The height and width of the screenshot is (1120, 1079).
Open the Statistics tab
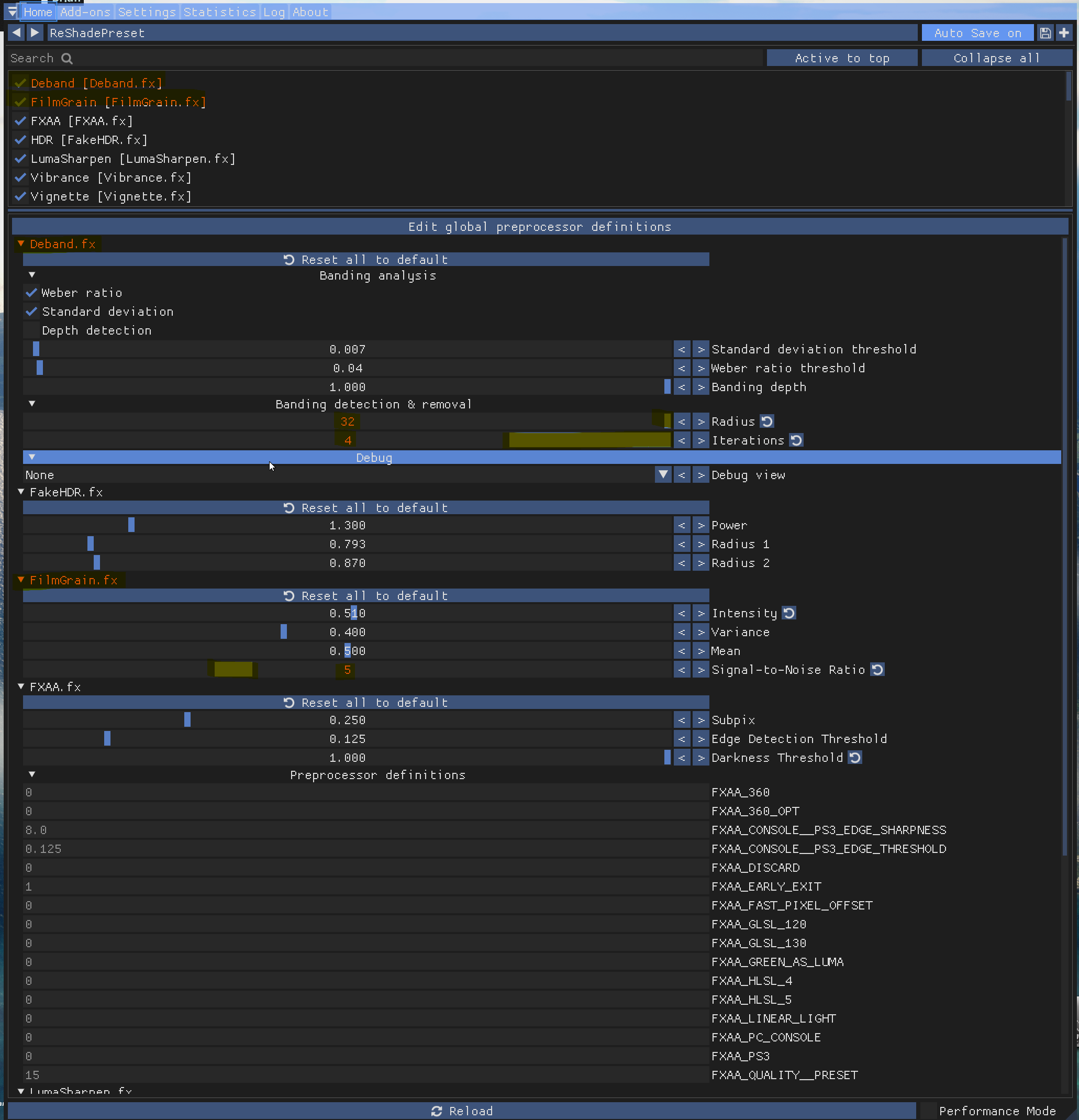point(219,12)
